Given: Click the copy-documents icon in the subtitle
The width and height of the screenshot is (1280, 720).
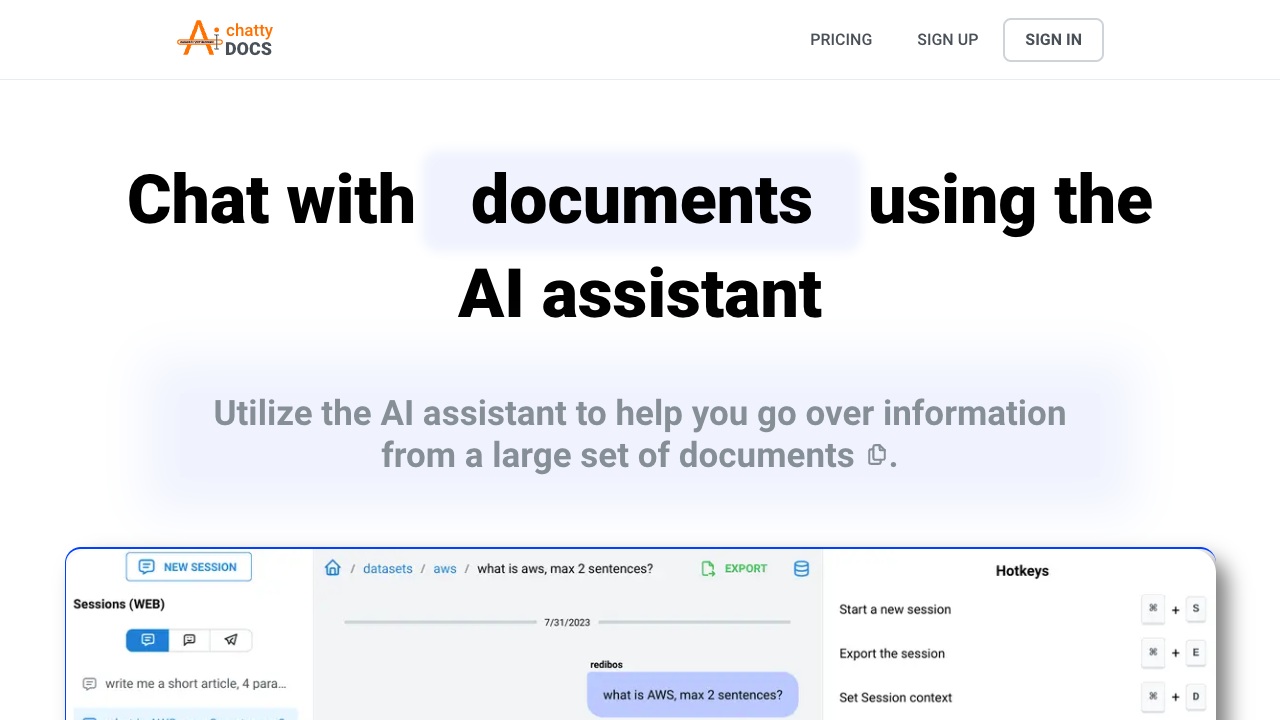Looking at the screenshot, I should (876, 454).
